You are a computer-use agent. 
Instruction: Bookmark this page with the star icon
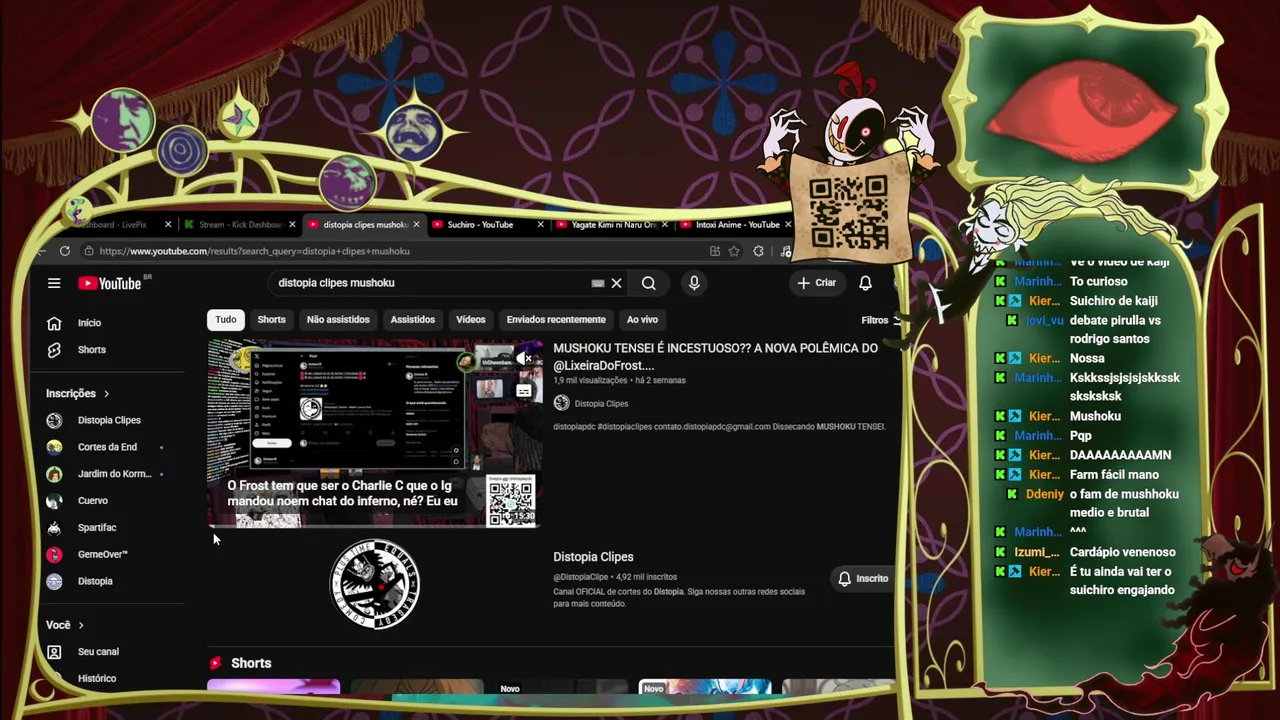coord(734,251)
